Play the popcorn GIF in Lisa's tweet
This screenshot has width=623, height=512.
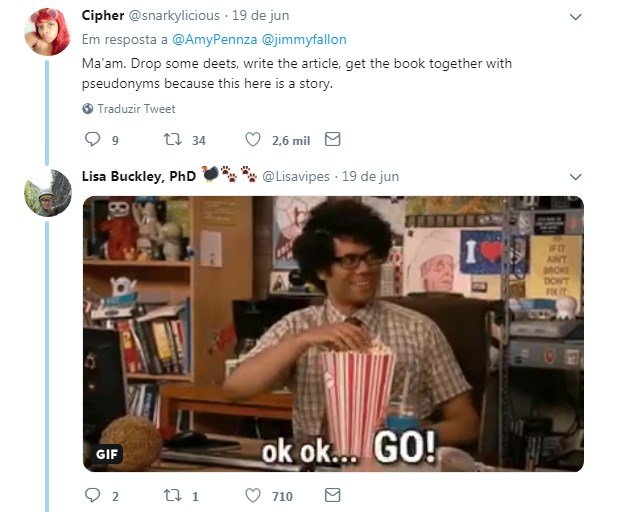(x=333, y=334)
